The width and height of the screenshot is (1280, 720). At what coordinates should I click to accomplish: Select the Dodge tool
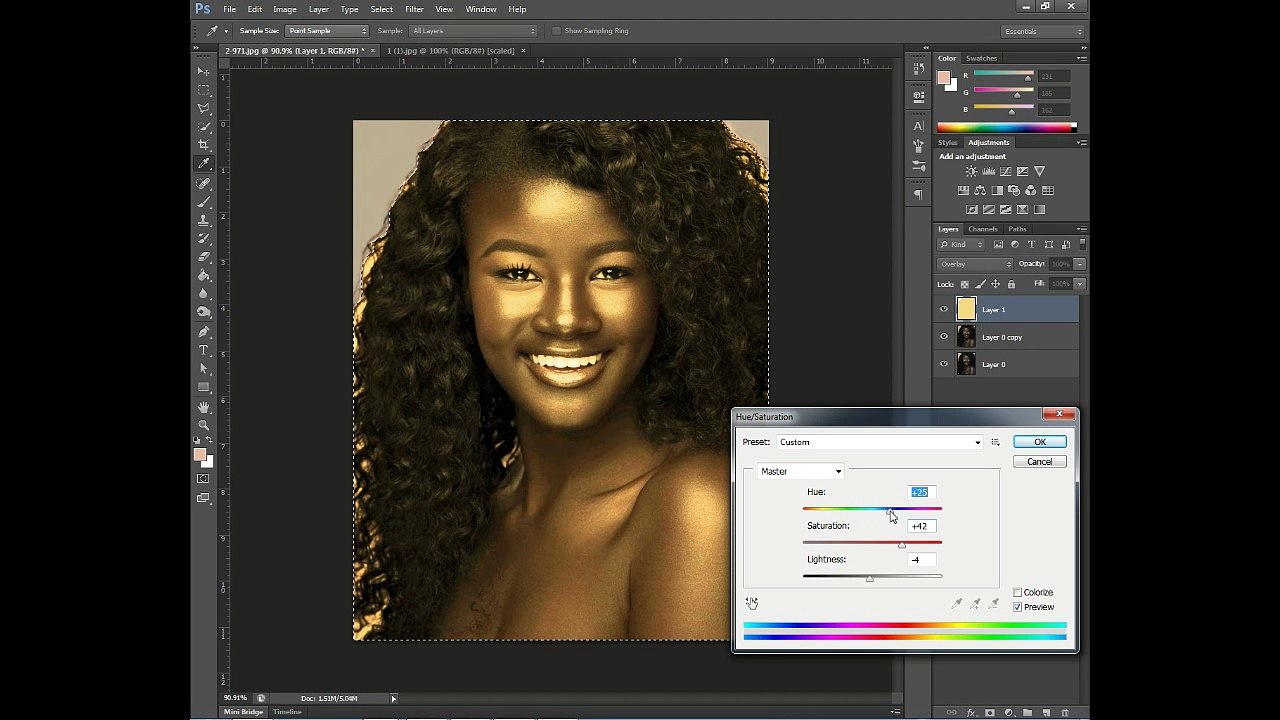tap(204, 312)
